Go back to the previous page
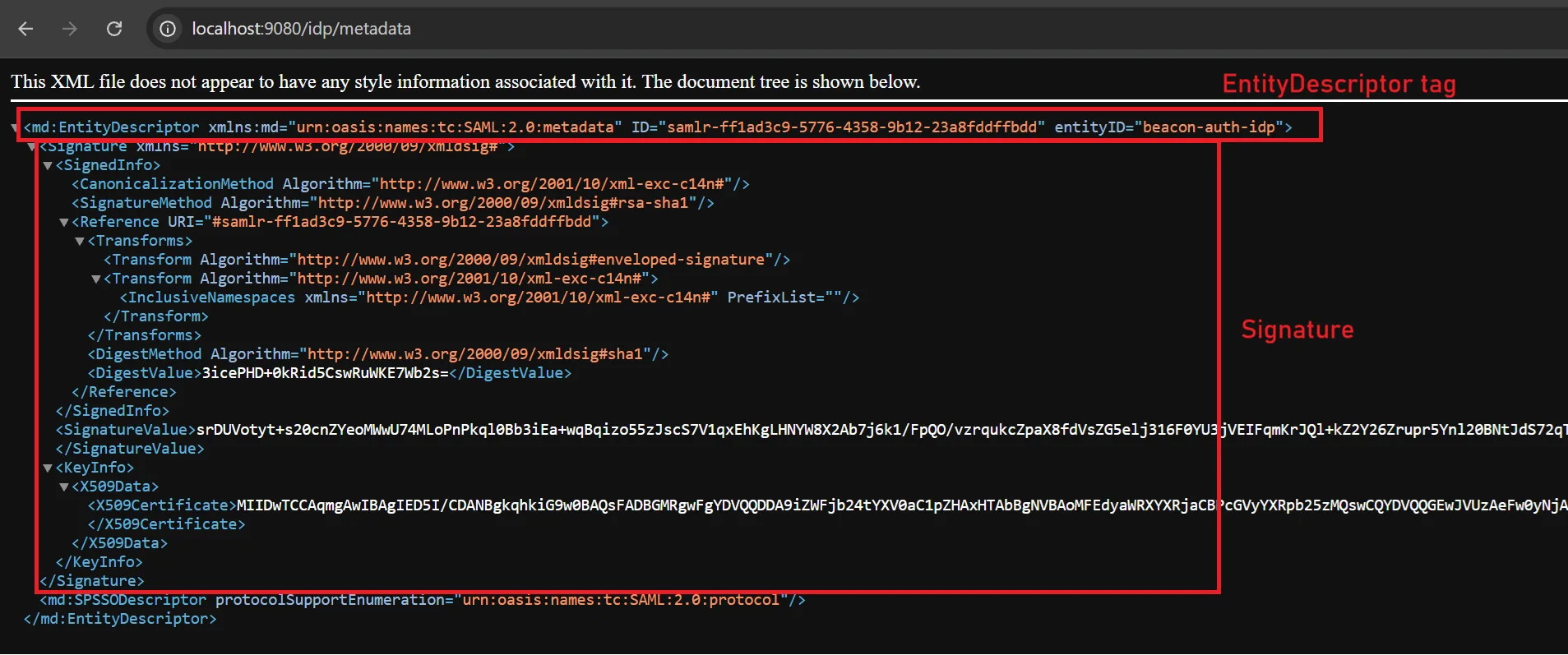This screenshot has height=655, width=1568. (x=25, y=29)
